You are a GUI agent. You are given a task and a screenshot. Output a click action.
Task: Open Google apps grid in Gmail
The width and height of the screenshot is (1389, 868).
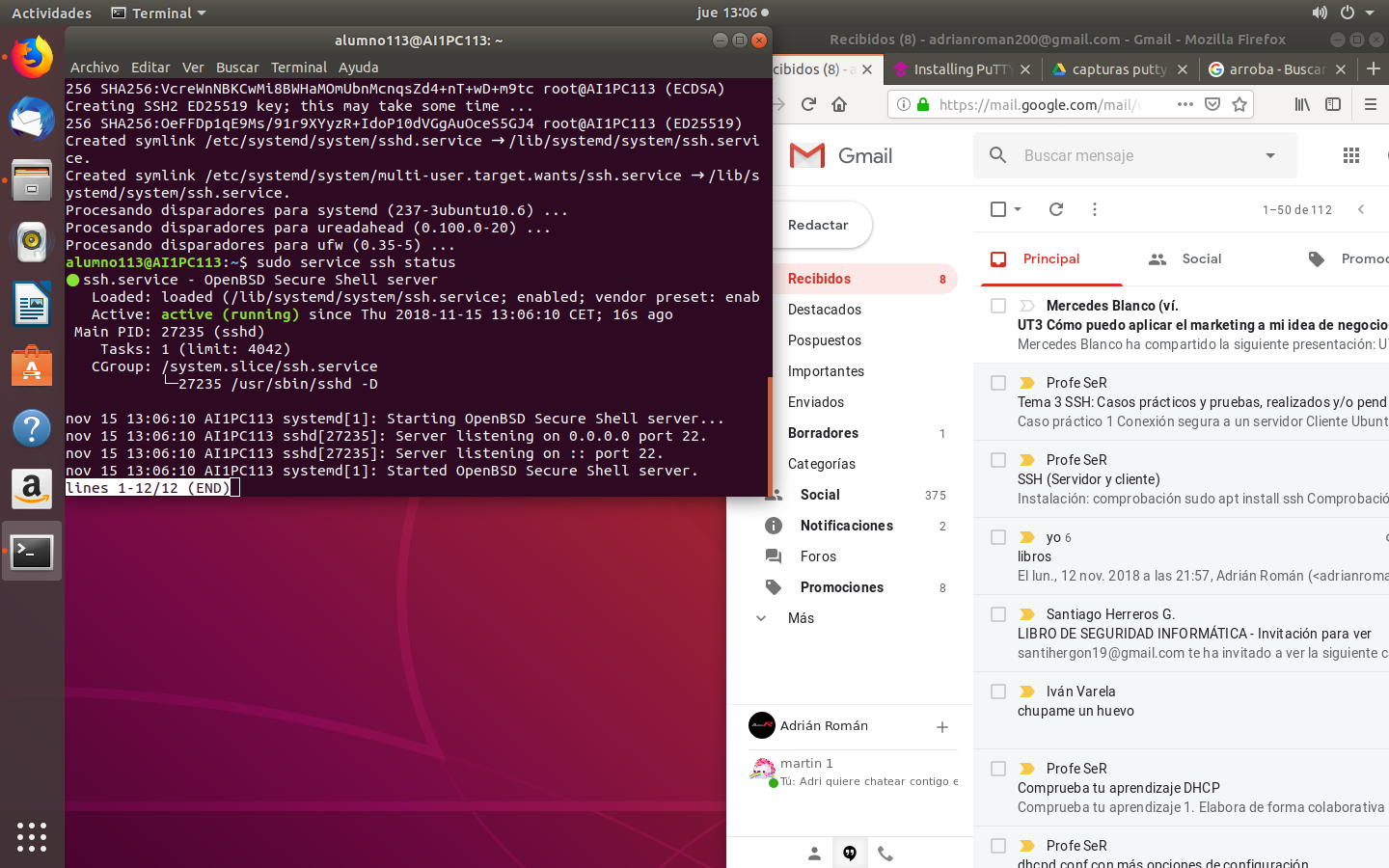1351,155
